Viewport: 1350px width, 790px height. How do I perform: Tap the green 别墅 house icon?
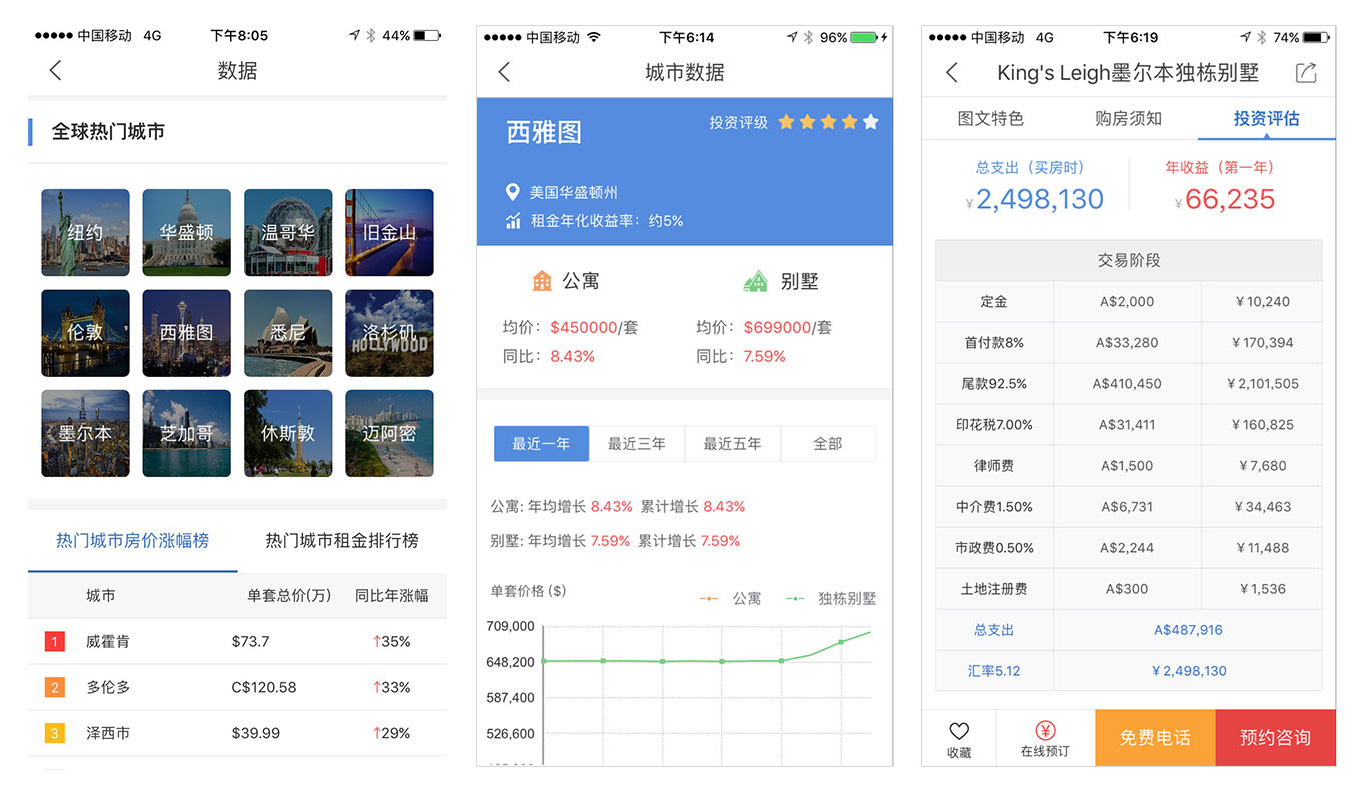[x=755, y=281]
